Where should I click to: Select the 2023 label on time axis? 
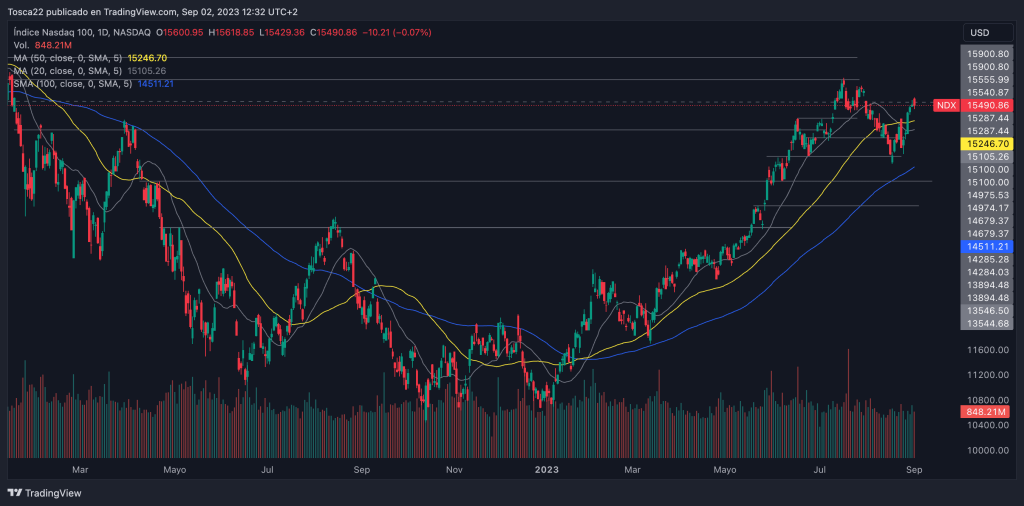[546, 468]
